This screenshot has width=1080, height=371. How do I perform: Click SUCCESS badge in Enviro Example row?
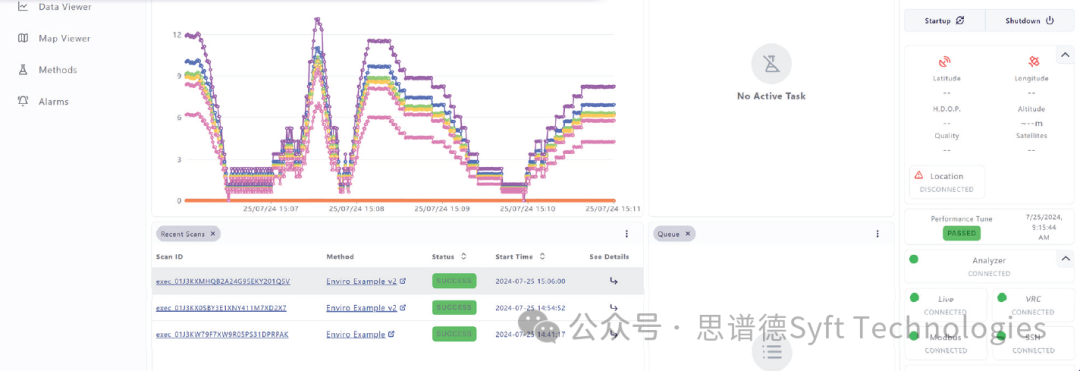[454, 334]
